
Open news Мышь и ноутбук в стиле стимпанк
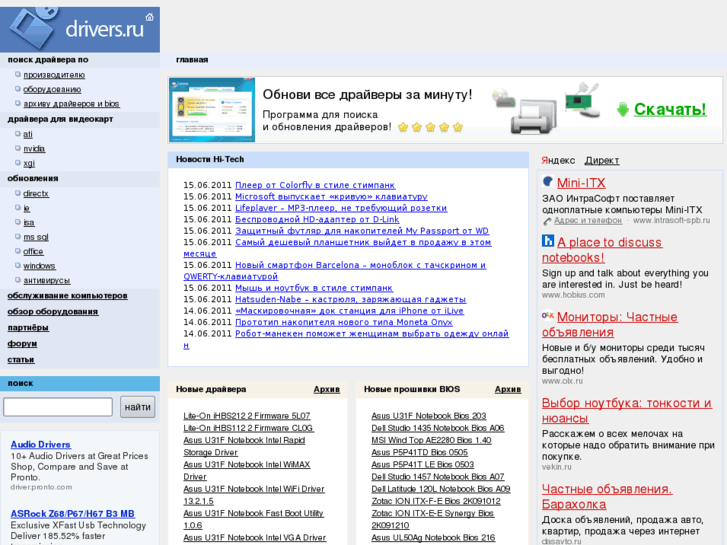pyautogui.click(x=314, y=288)
